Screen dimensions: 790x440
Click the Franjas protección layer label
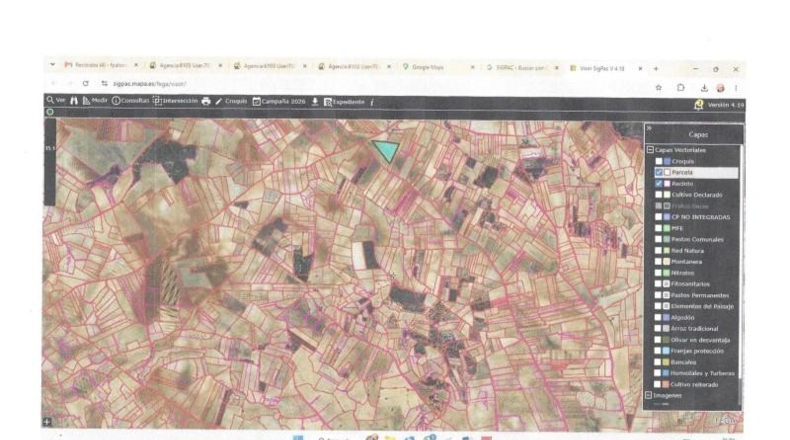tap(697, 351)
